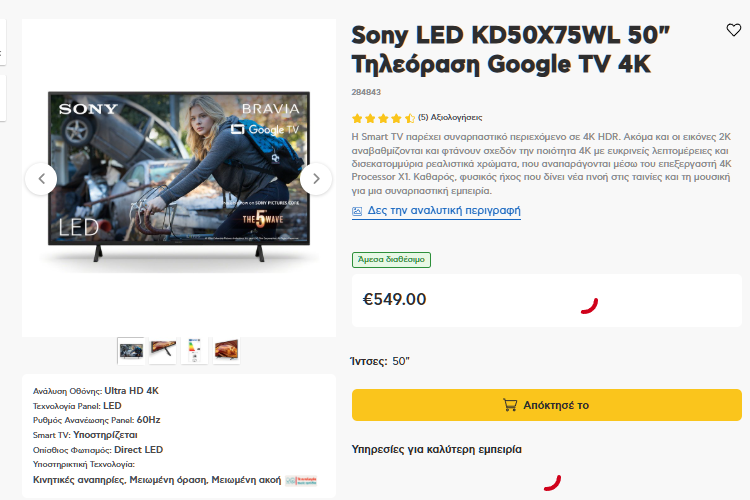Open the (5) Αξιολογήσεις reviews link

[x=450, y=117]
